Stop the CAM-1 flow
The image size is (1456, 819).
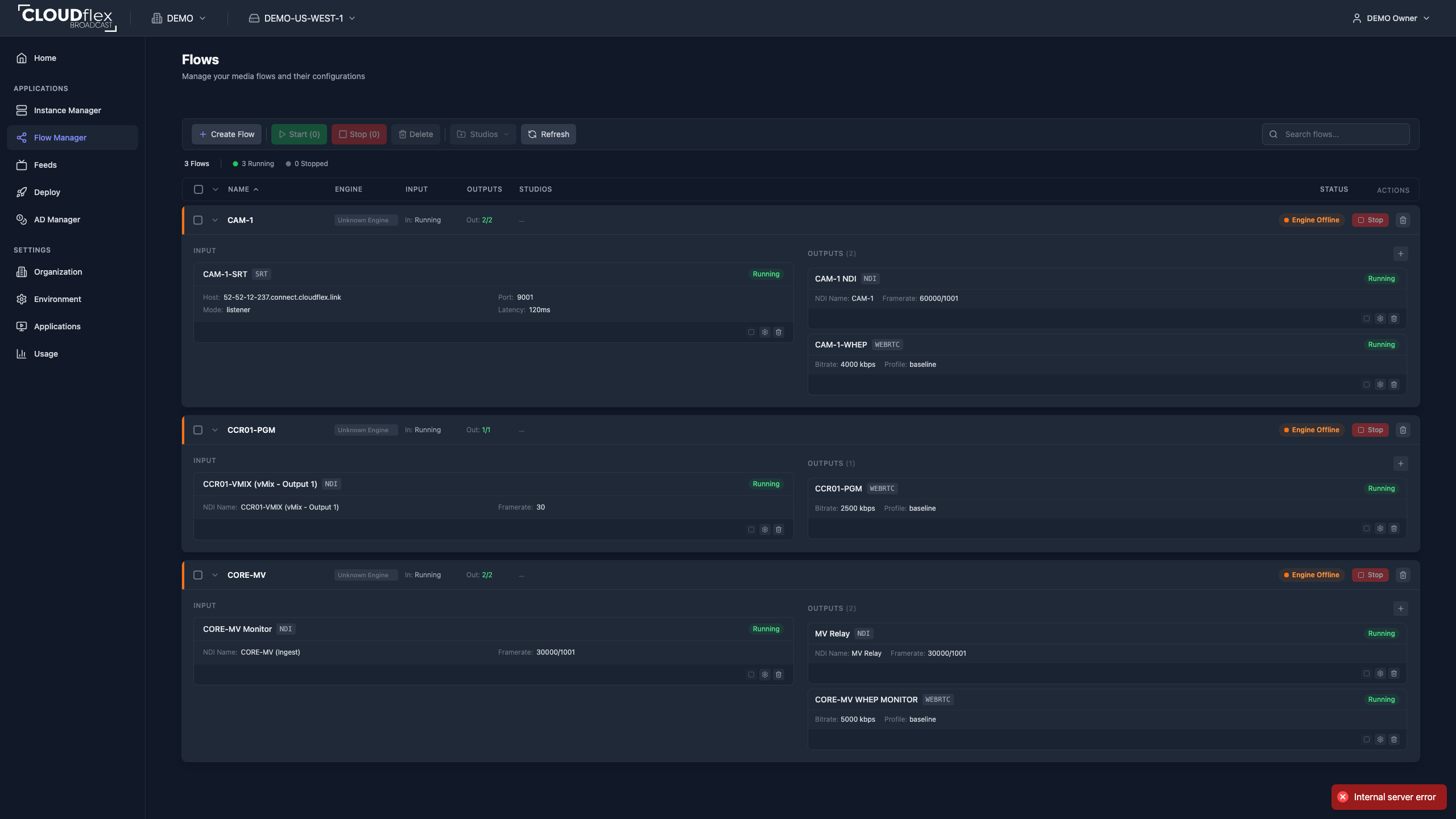tap(1370, 220)
